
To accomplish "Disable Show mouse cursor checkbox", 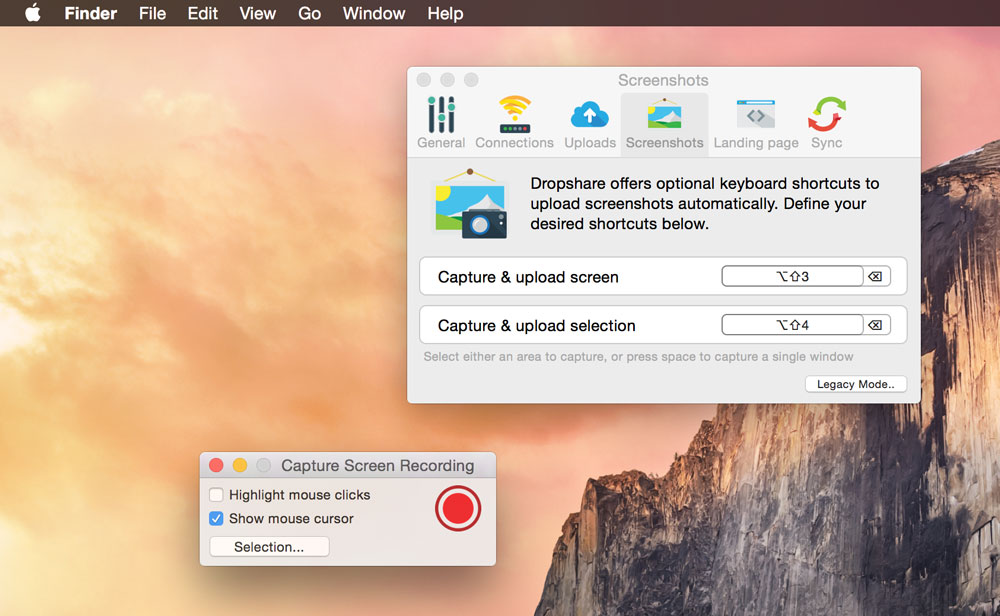I will [216, 518].
